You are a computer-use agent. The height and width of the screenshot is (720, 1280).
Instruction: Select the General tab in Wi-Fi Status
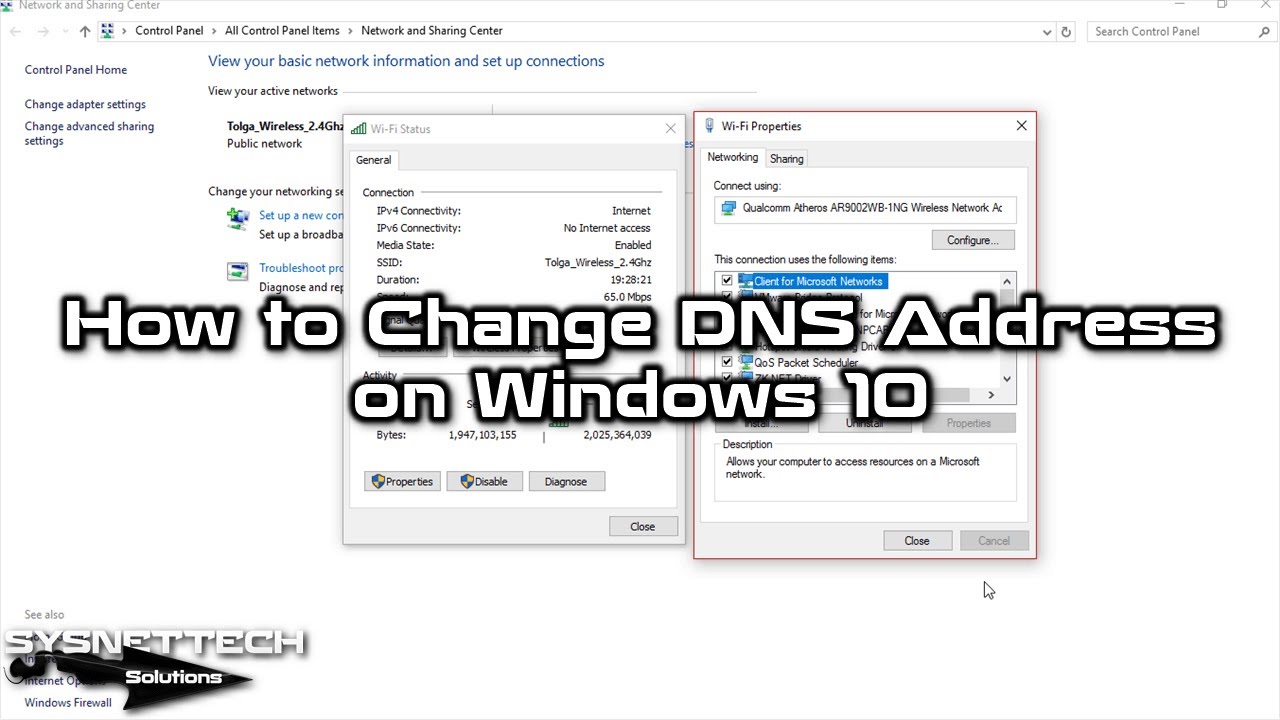(374, 160)
